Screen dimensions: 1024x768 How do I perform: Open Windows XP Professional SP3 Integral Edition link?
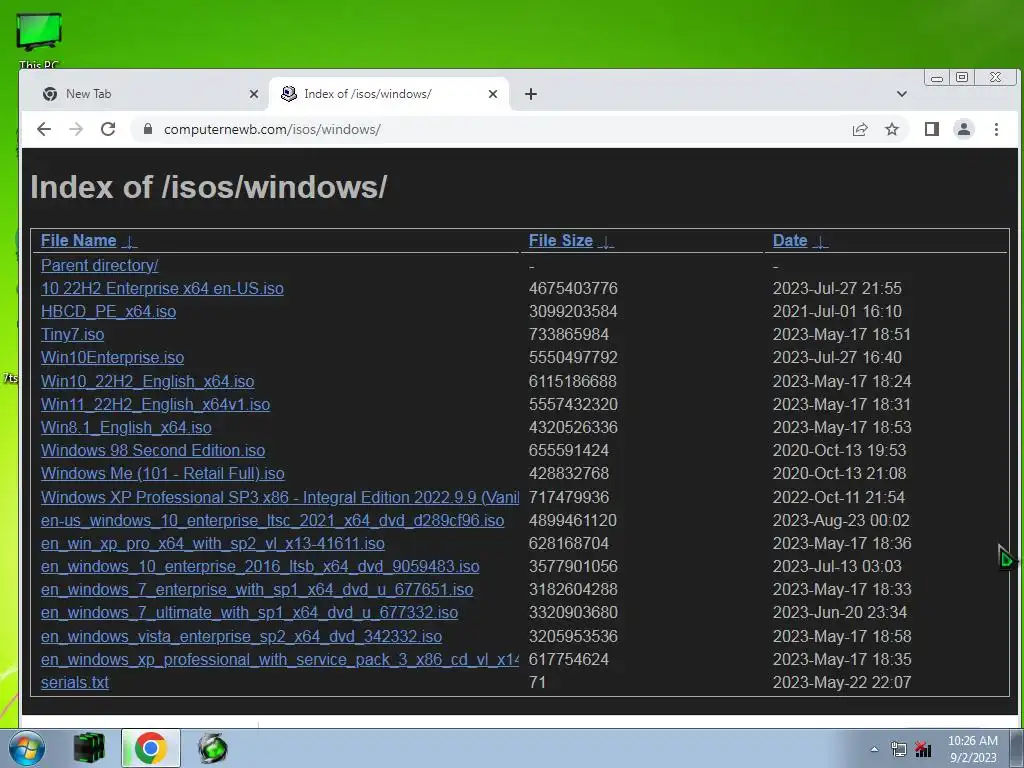(280, 497)
